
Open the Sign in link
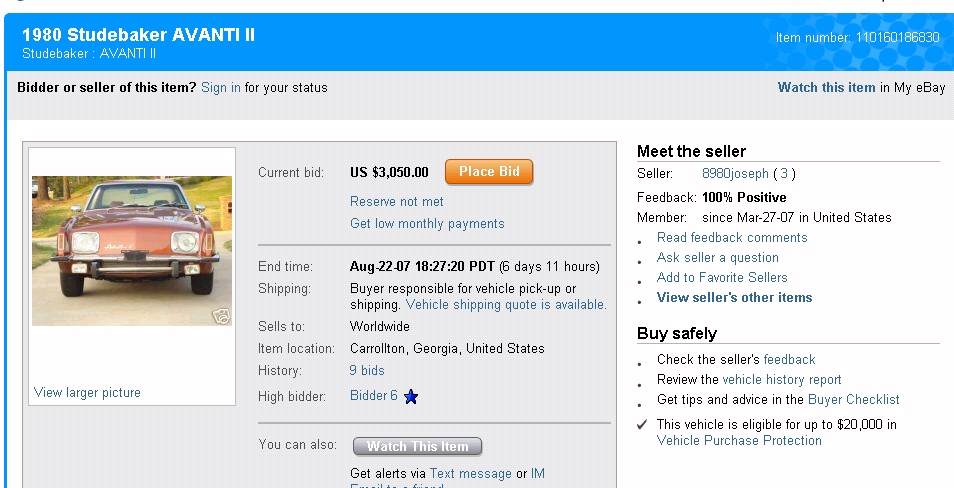coord(220,87)
